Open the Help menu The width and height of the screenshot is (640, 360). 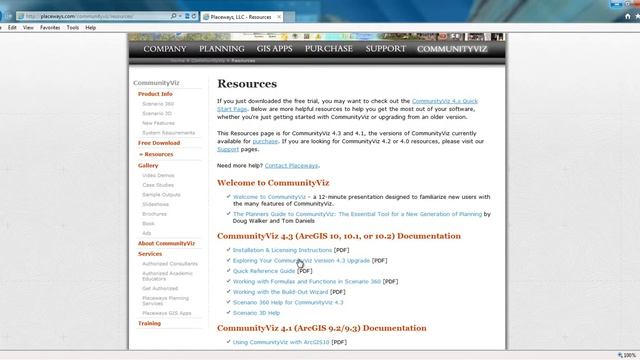click(90, 27)
